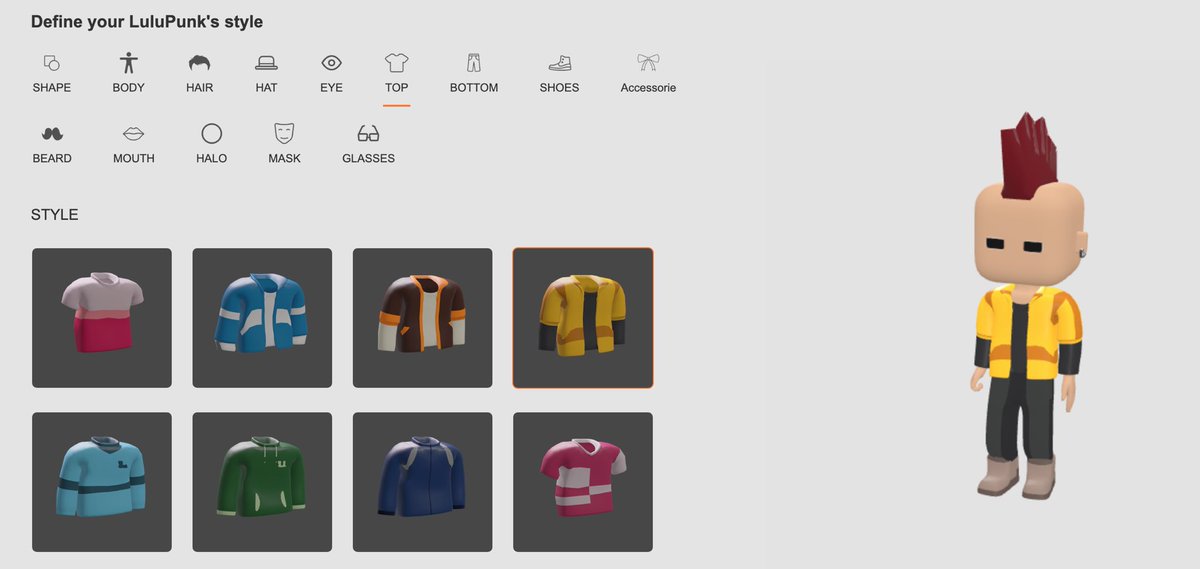Pick the blue and white jacket style
The width and height of the screenshot is (1200, 569).
(262, 318)
